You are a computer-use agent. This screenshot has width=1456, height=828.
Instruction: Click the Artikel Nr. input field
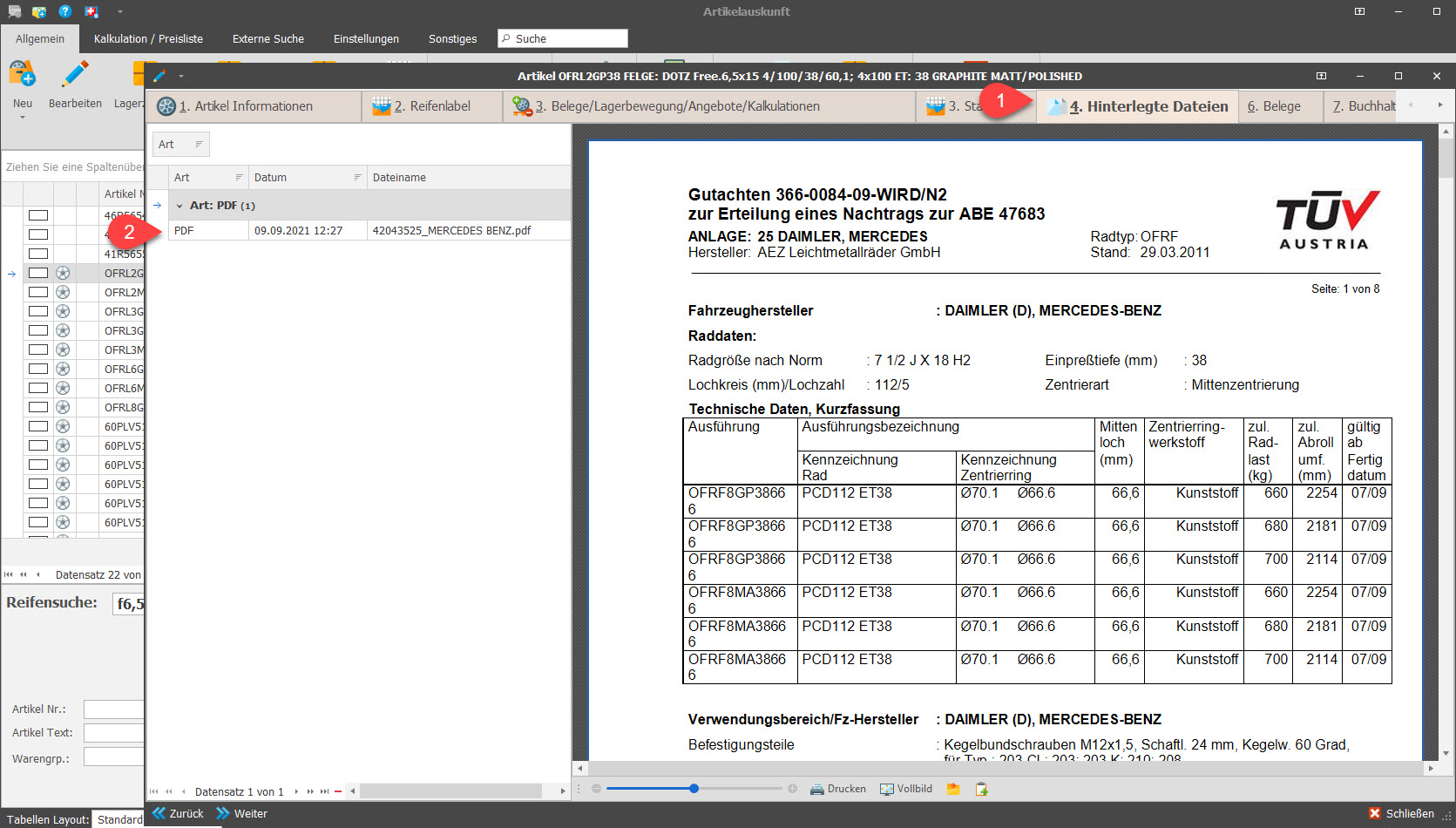point(114,709)
